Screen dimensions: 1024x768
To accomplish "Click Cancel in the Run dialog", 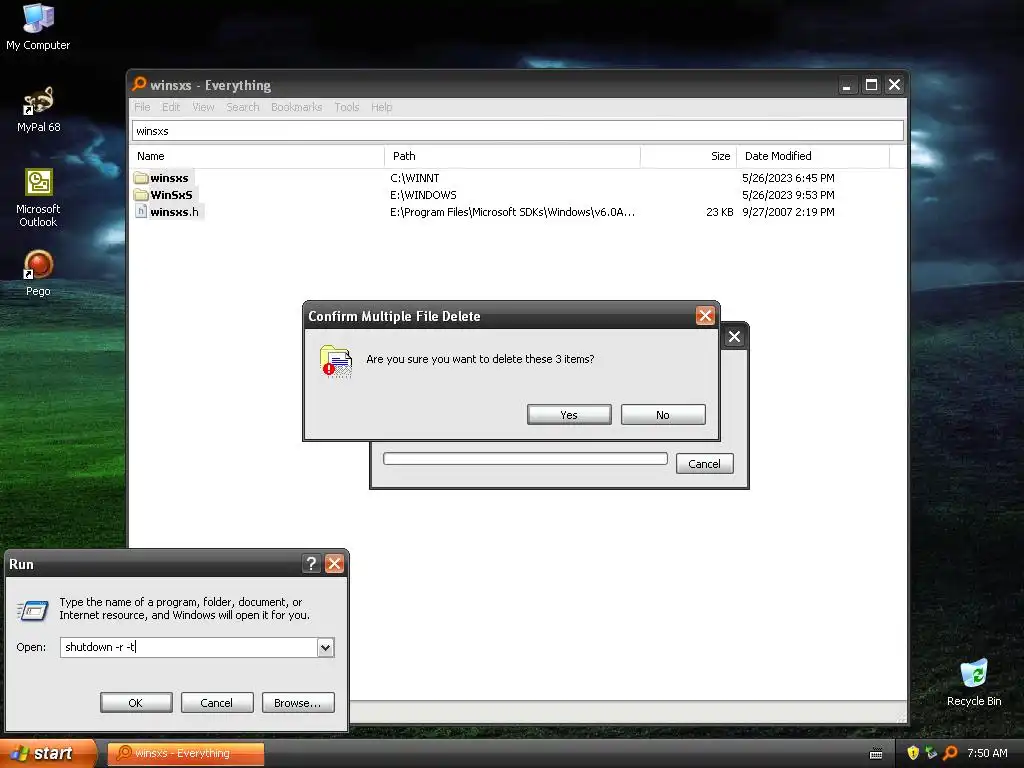I will [x=216, y=703].
